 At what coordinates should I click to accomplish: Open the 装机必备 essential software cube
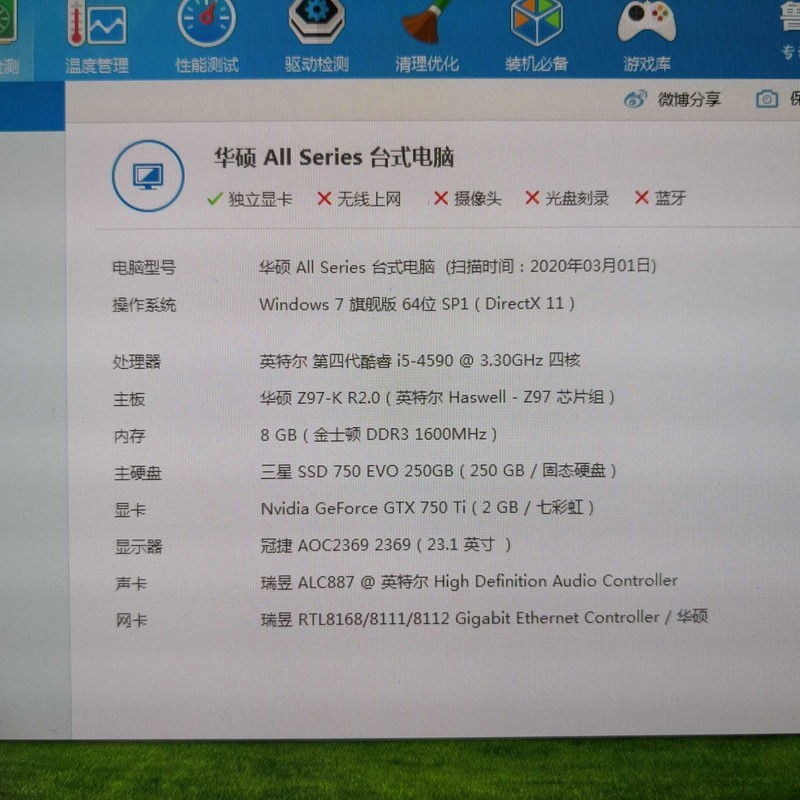tap(536, 37)
